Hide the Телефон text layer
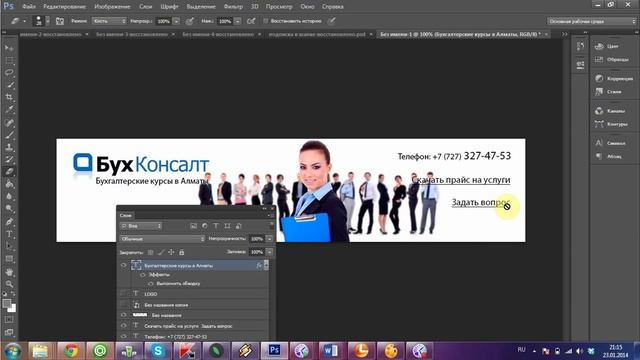Viewport: 640px width, 360px height. [x=124, y=336]
